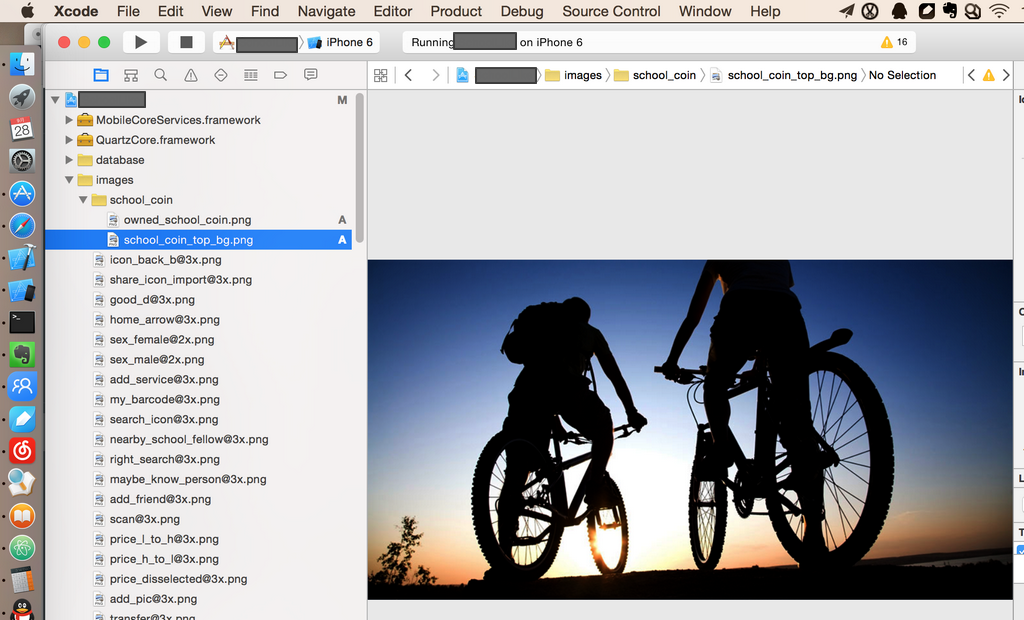Collapse the images folder

[x=70, y=180]
